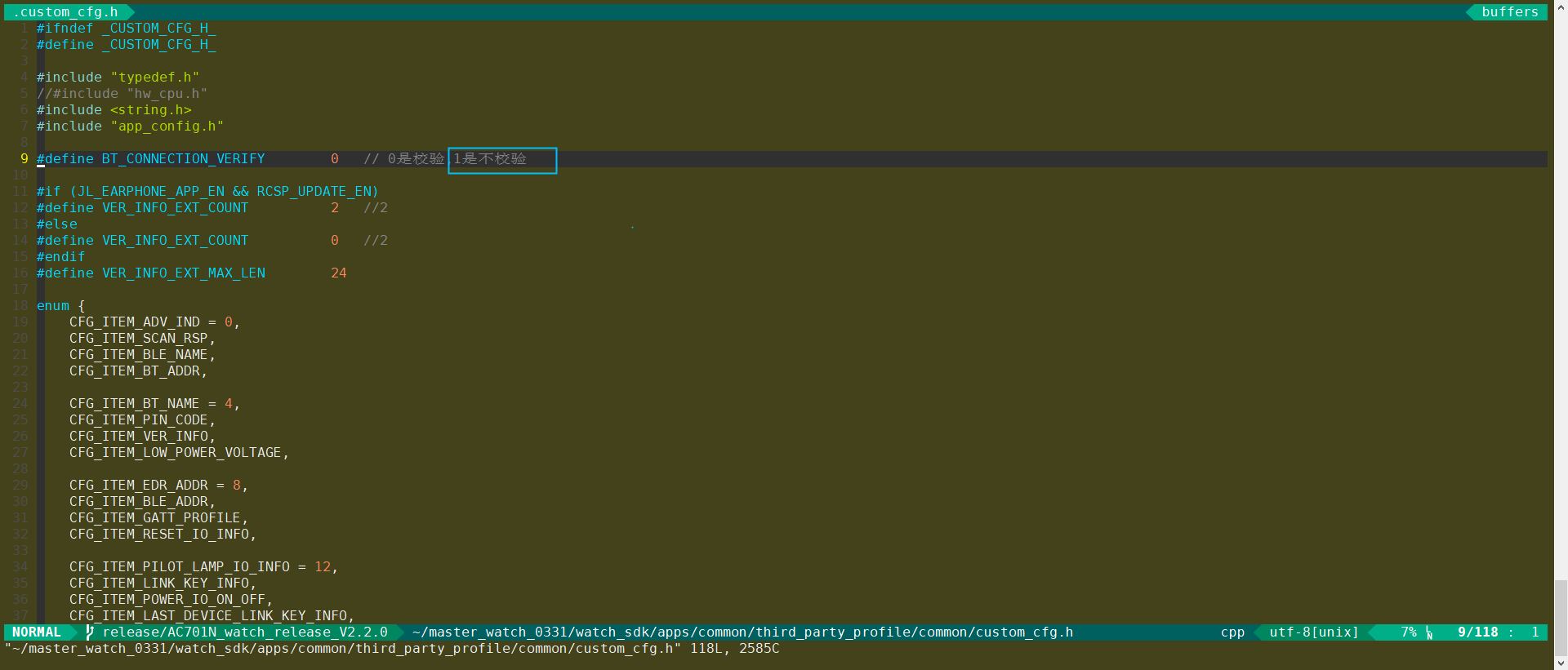Click CFG_ITEM_RESET_IO_INFO enum entry
1568x670 pixels.
[x=159, y=535]
